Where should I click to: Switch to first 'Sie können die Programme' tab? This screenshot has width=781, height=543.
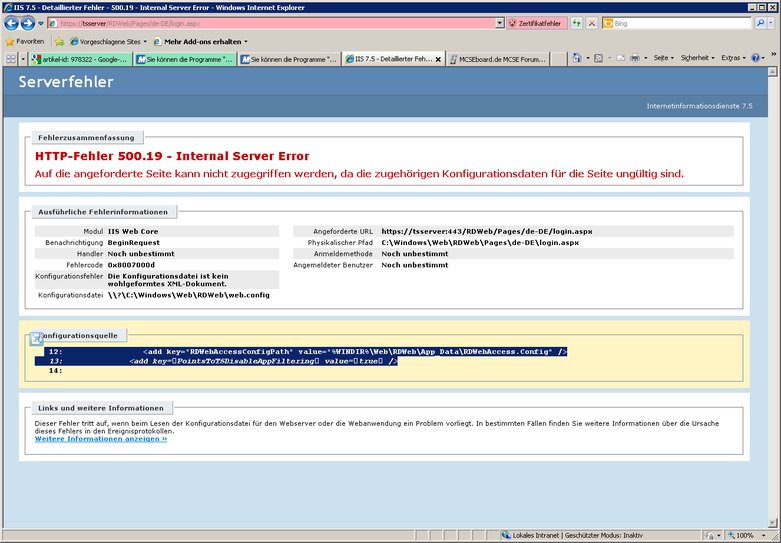(x=185, y=59)
